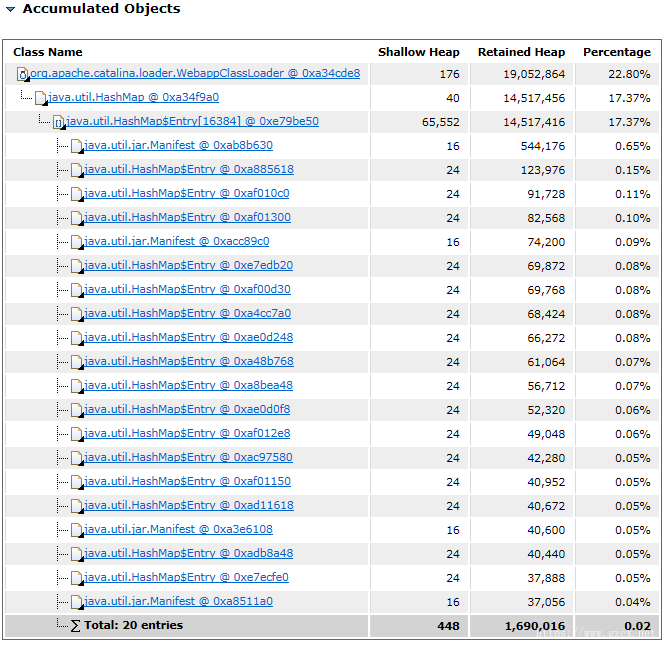
Task: Open HashMap$Entry @ 0xaf010c0 link
Action: (x=187, y=193)
